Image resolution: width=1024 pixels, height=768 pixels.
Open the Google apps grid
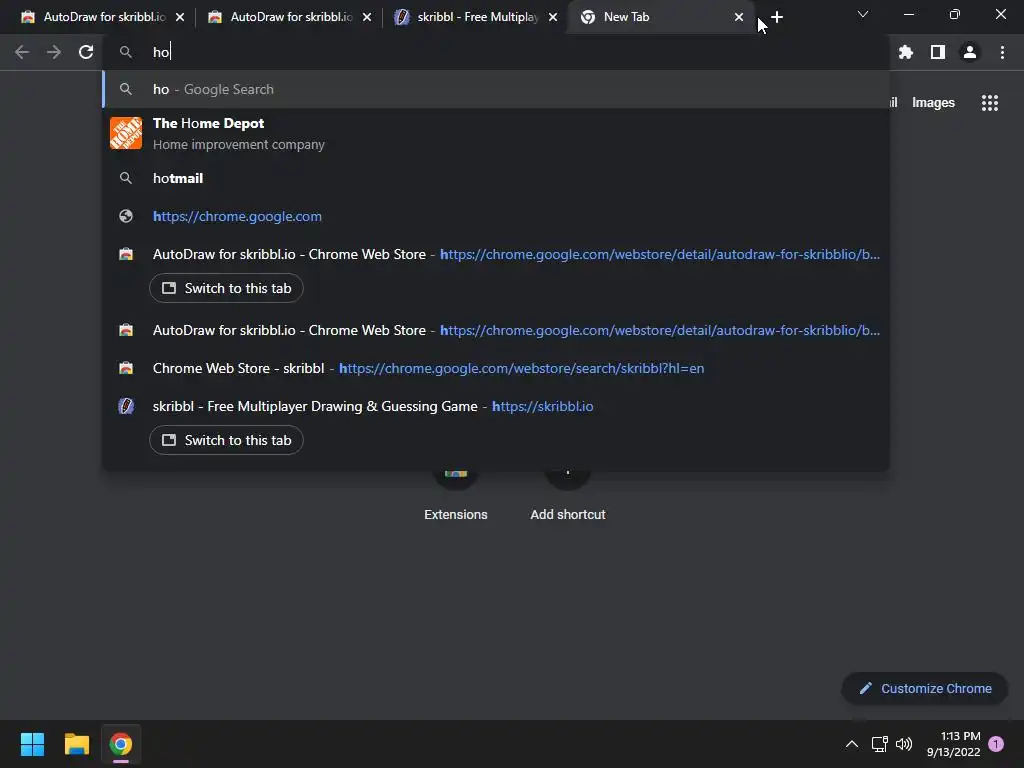[990, 103]
